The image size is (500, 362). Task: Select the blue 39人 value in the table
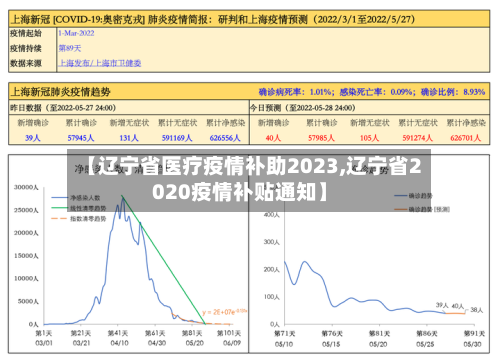(x=33, y=138)
